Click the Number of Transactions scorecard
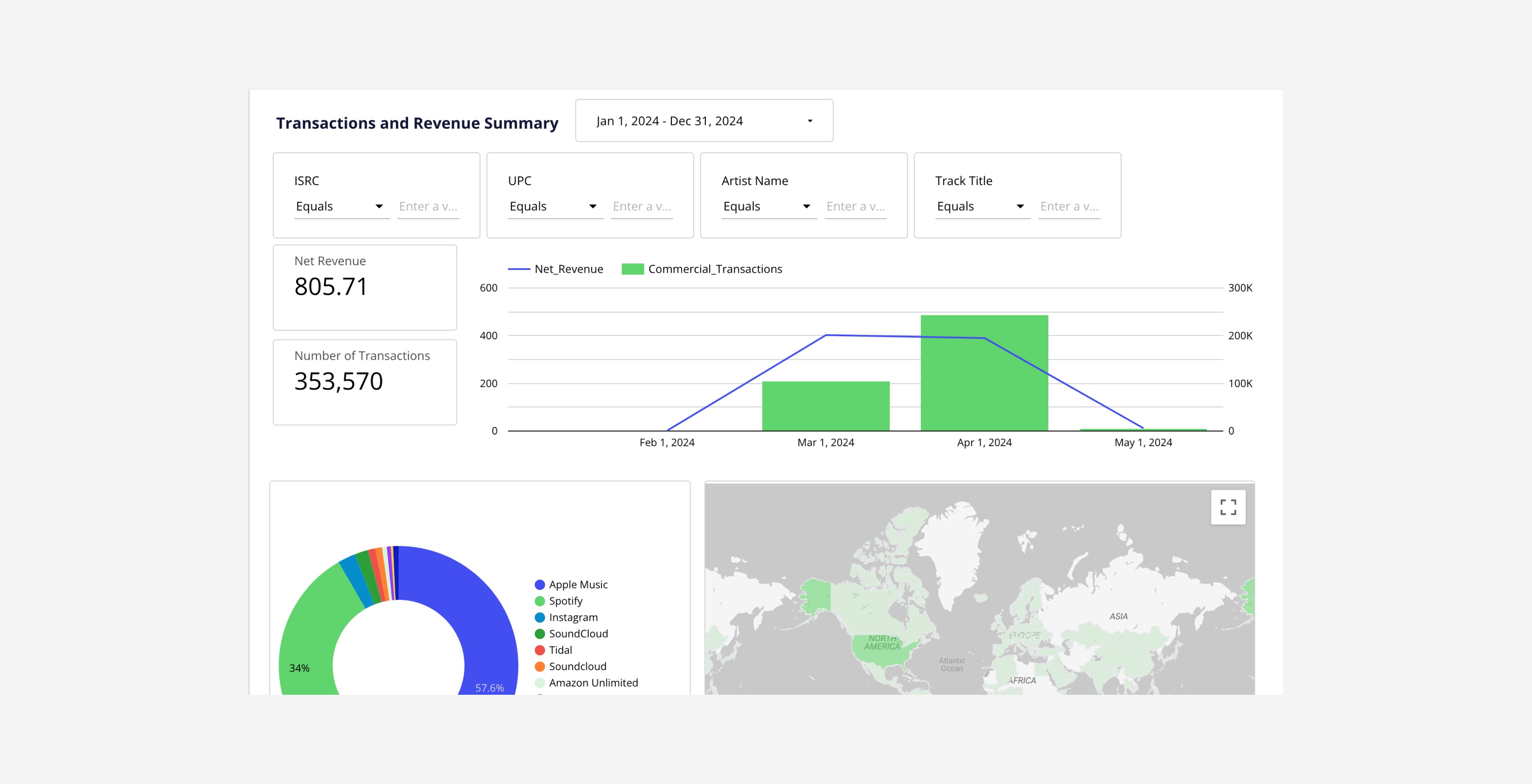Screen dimensions: 1532x784 [x=365, y=382]
